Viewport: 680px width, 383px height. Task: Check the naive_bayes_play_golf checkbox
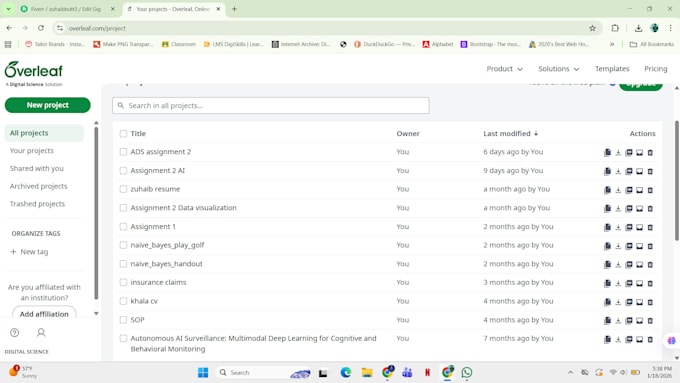[123, 245]
